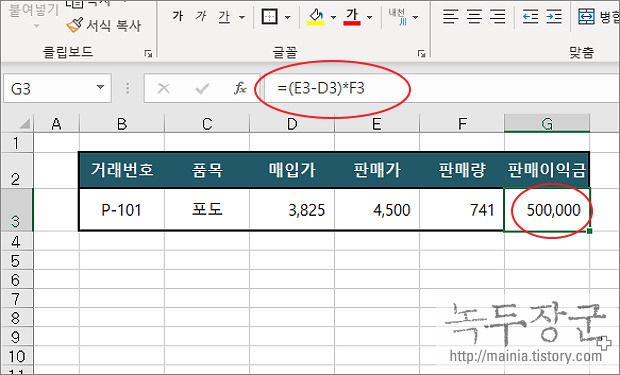The image size is (620, 375).
Task: Toggle bold formatting with the 가 button
Action: (178, 17)
